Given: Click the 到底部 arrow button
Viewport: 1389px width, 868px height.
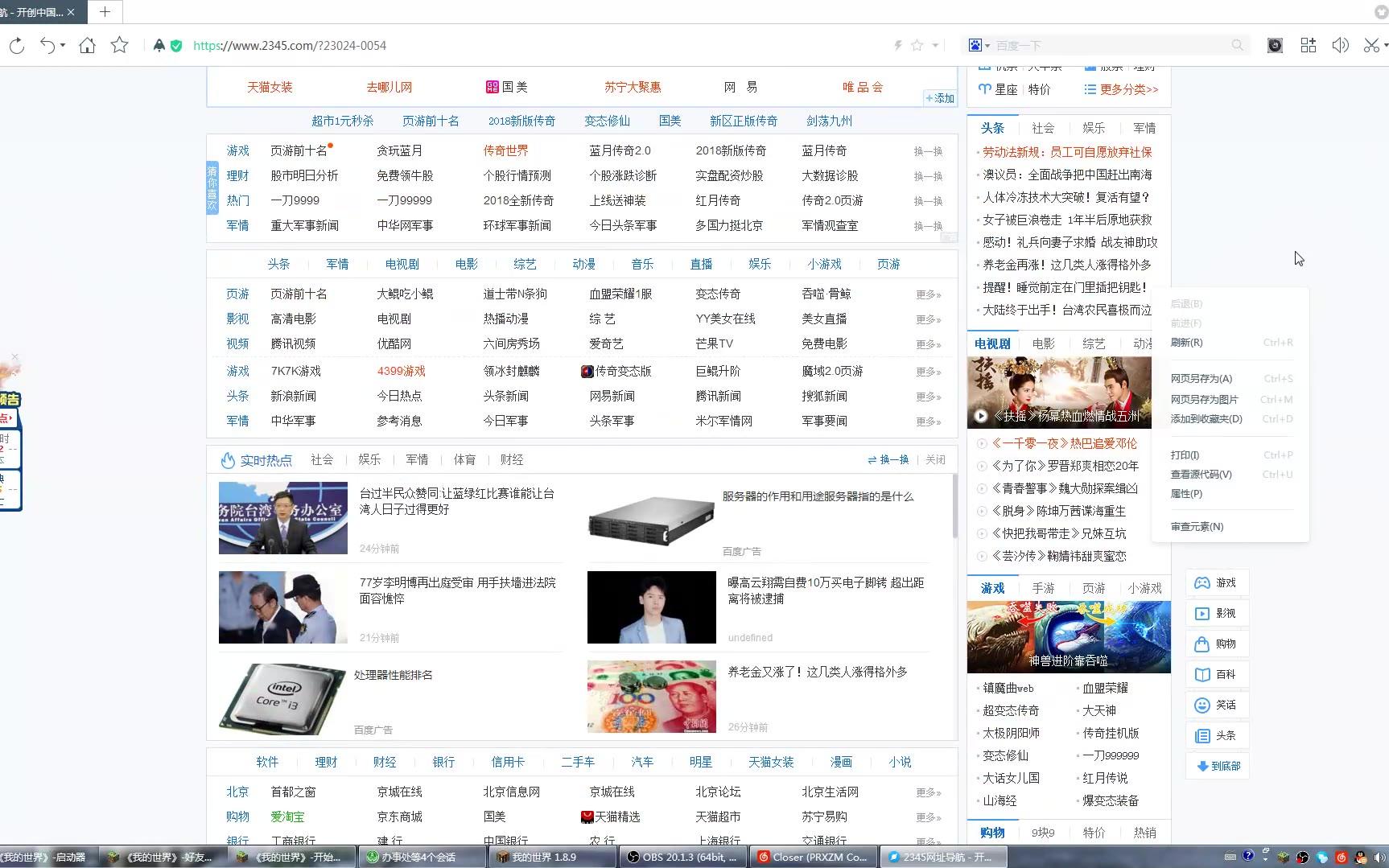Looking at the screenshot, I should pos(1217,766).
